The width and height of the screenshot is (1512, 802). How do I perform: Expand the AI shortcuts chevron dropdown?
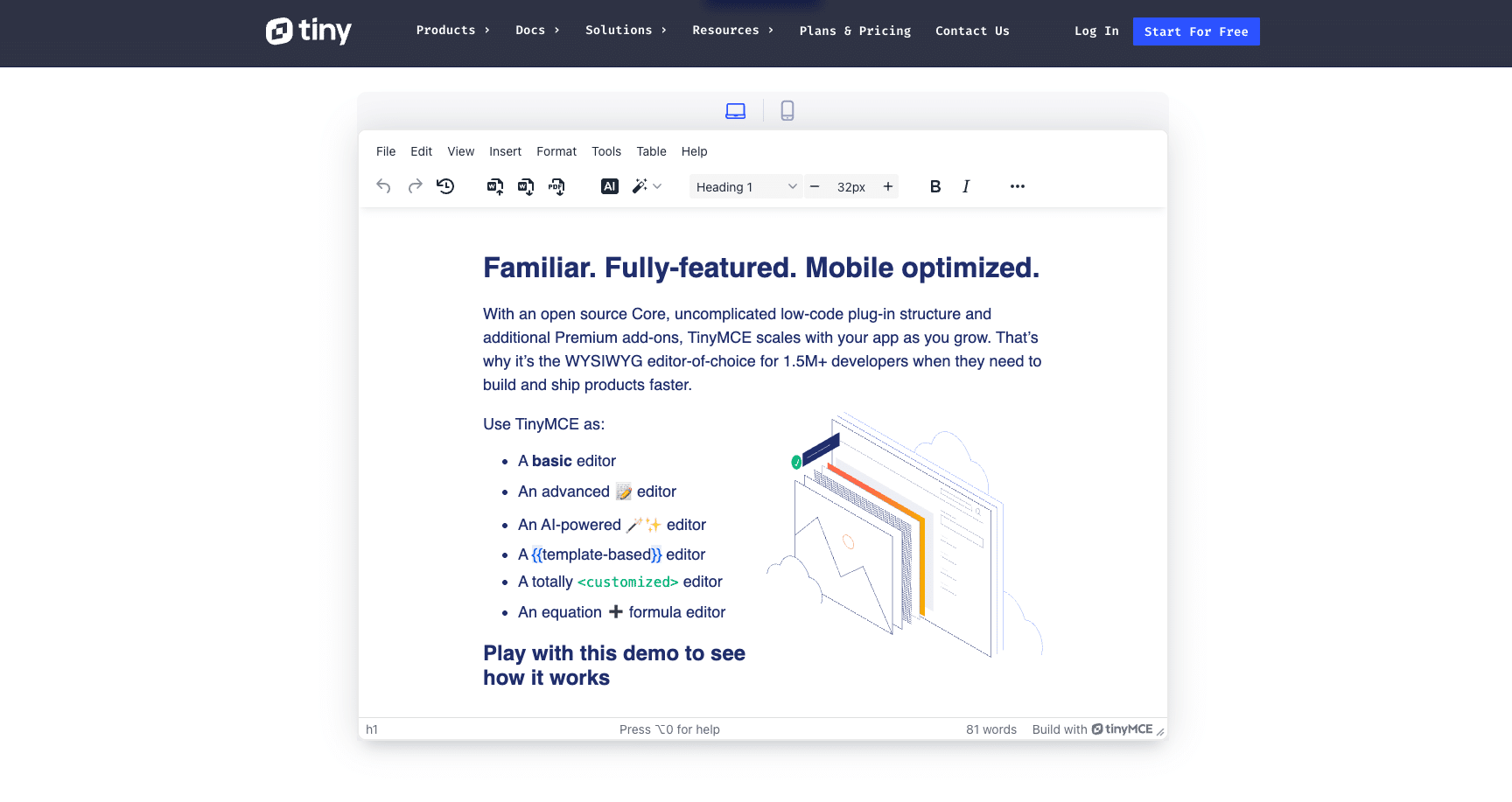click(658, 186)
